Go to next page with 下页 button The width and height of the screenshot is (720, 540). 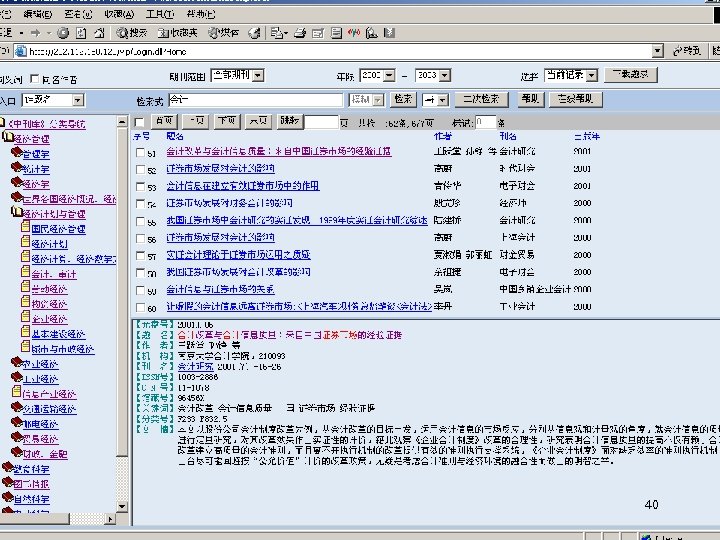(x=227, y=121)
